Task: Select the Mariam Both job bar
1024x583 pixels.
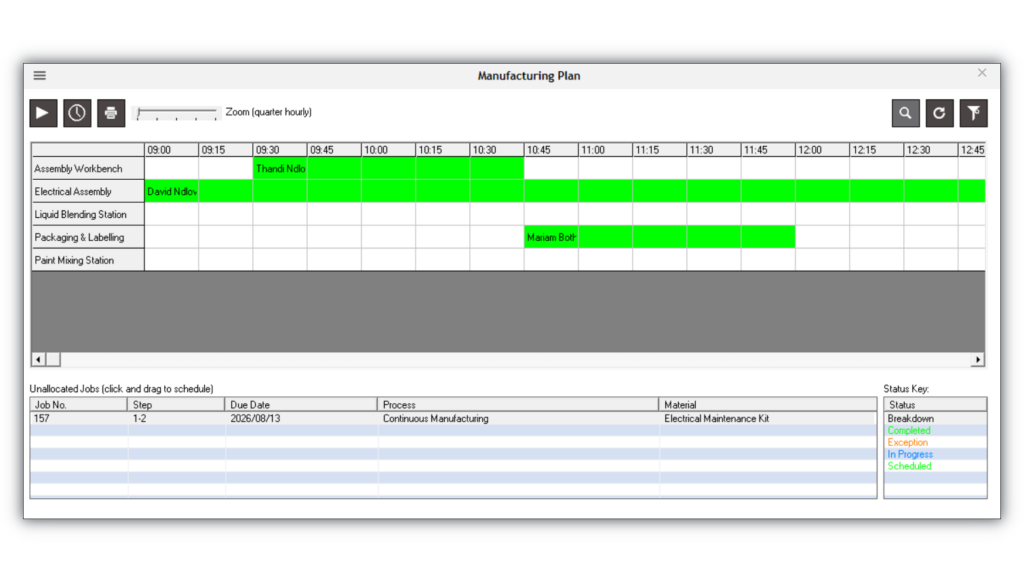Action: pos(660,237)
